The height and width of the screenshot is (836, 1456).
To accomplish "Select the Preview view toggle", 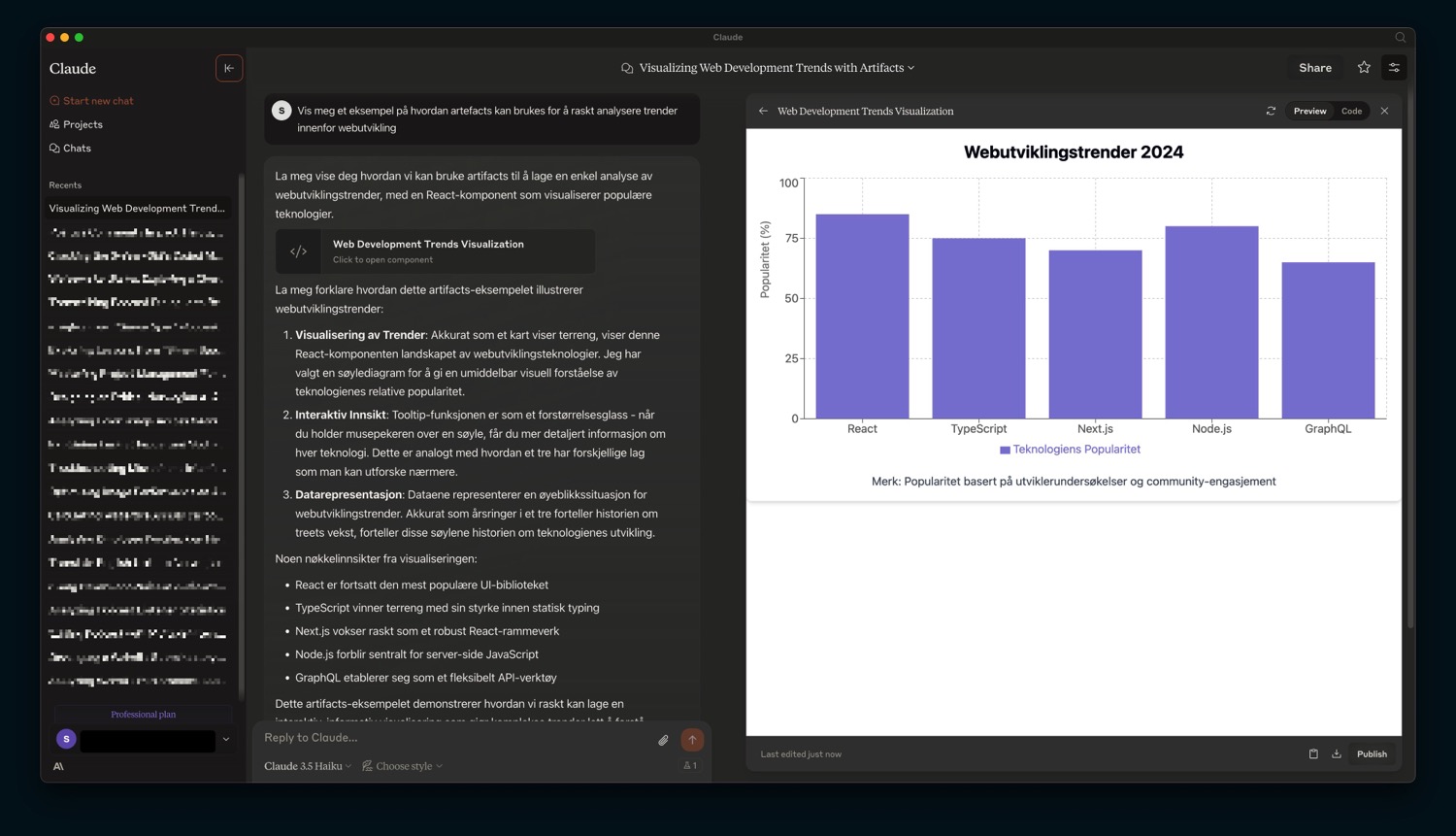I will [1309, 112].
